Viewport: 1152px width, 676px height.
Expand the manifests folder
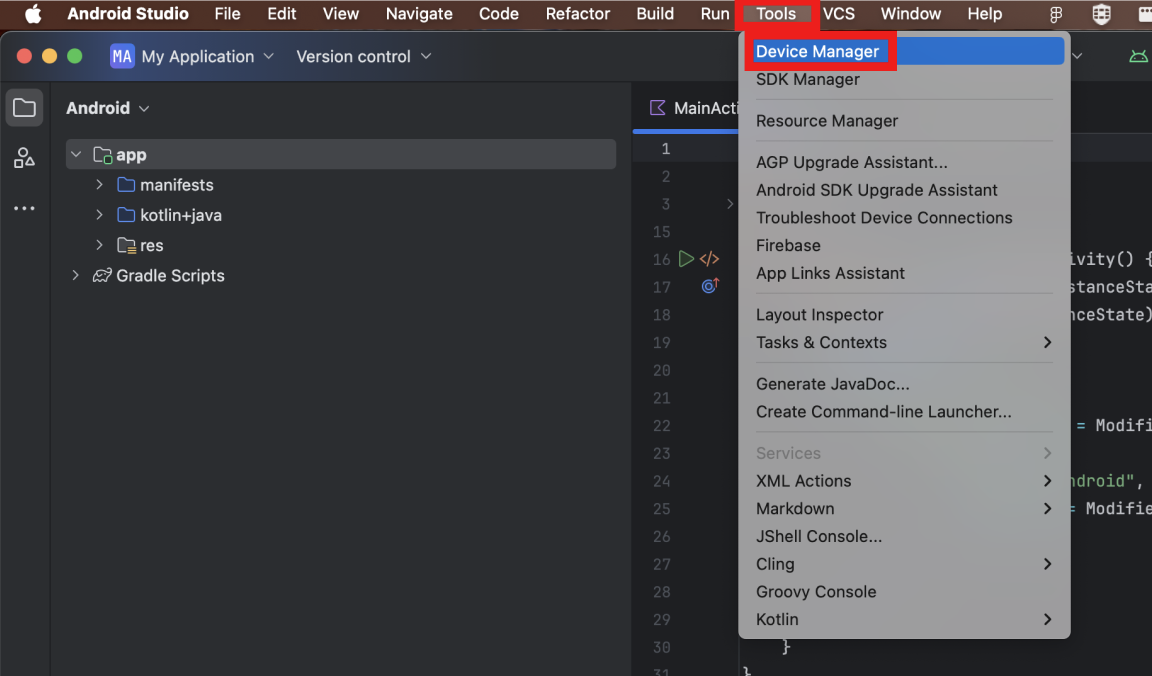[100, 185]
